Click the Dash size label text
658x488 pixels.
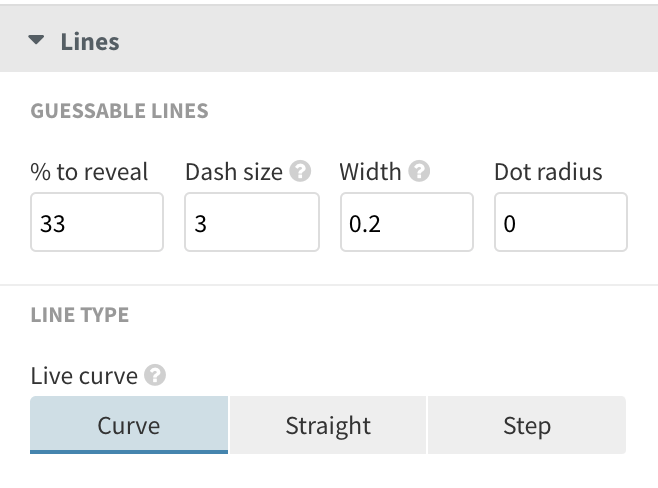click(x=234, y=172)
